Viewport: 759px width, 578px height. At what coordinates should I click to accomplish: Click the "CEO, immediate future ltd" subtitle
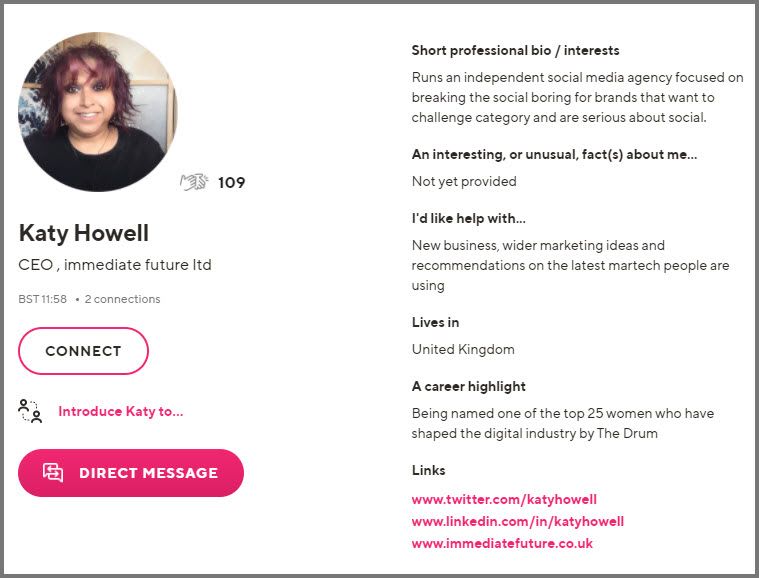(115, 265)
